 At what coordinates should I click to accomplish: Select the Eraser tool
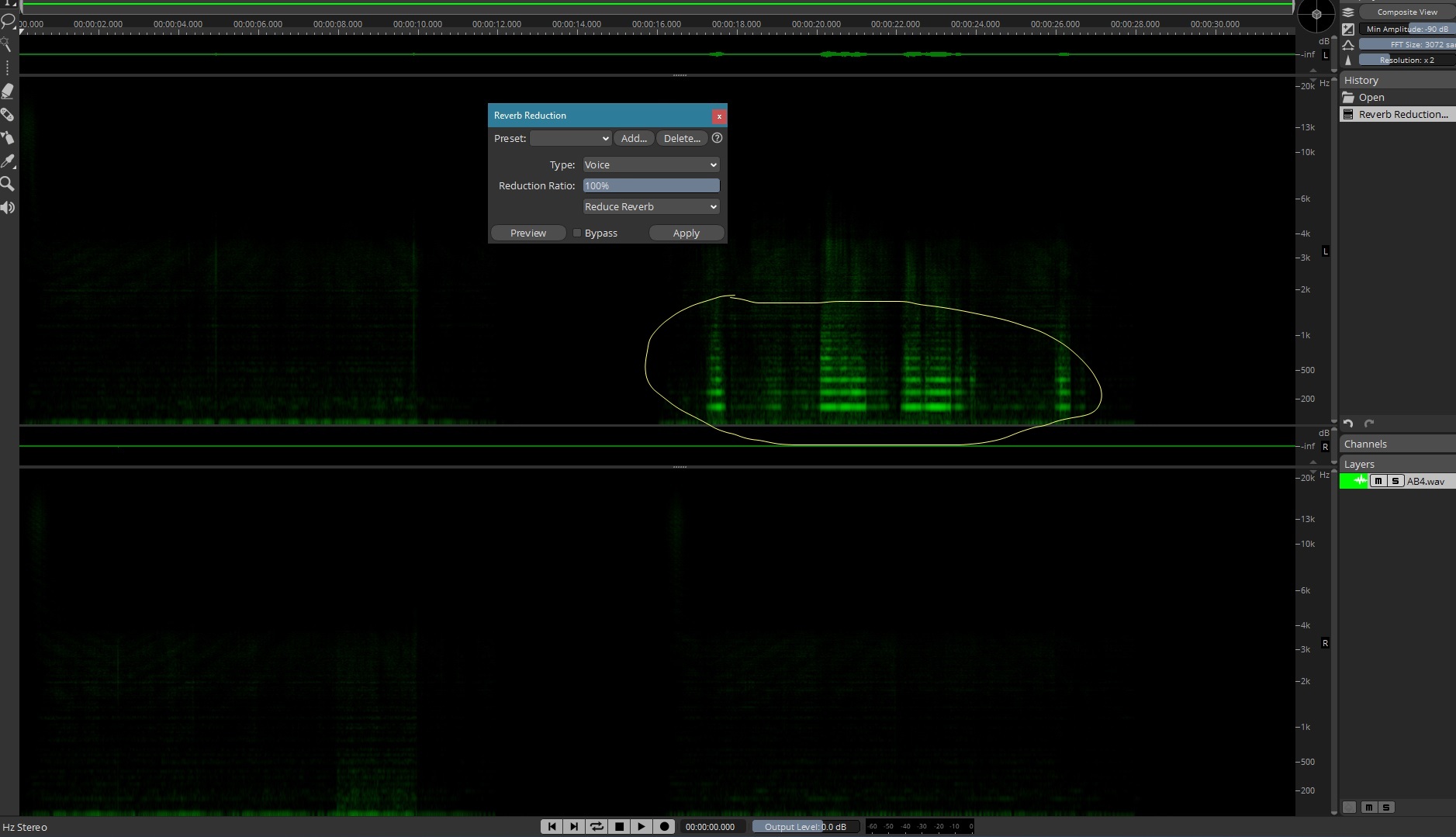tap(8, 91)
